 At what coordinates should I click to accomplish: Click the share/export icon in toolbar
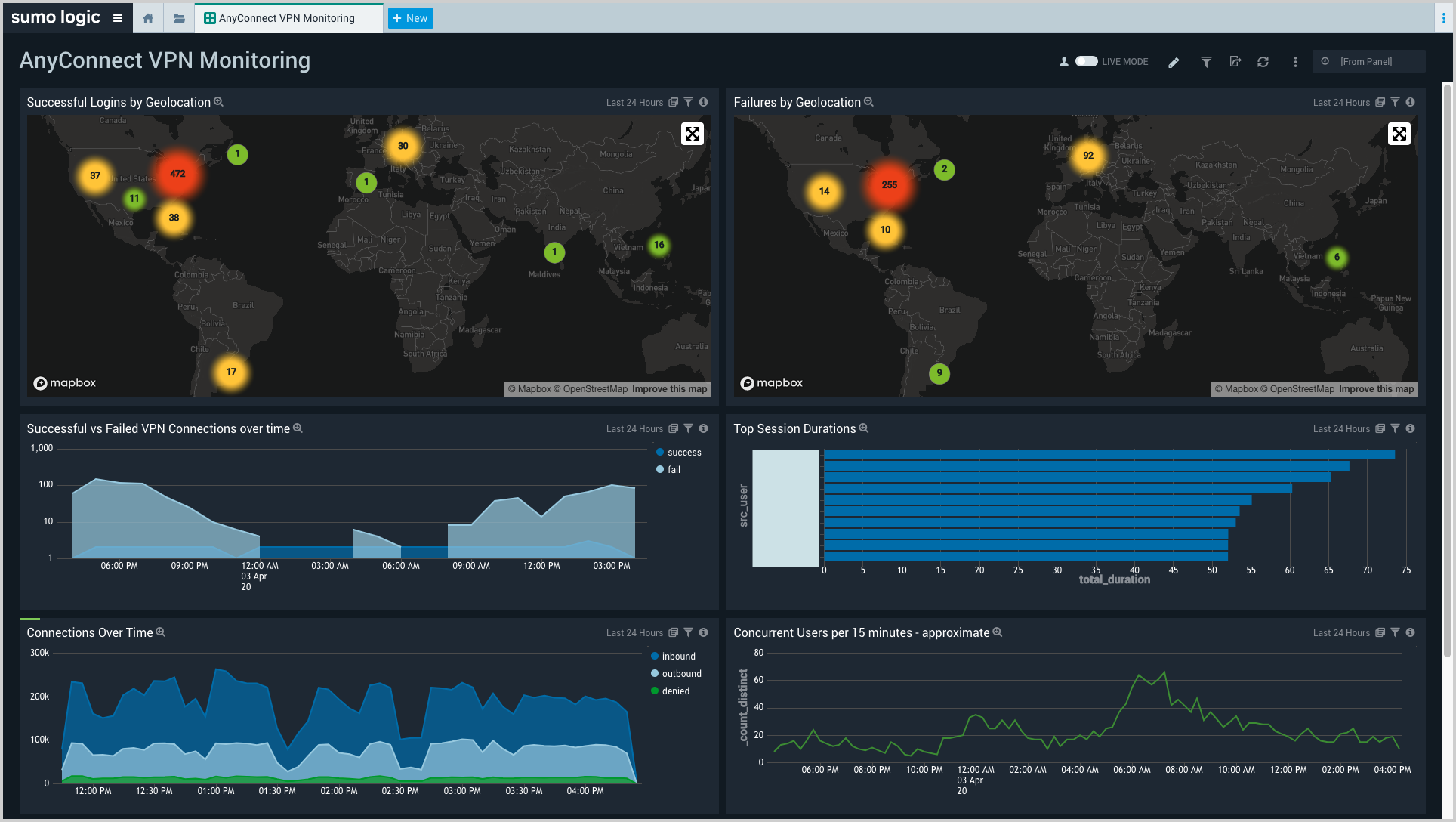pos(1235,61)
